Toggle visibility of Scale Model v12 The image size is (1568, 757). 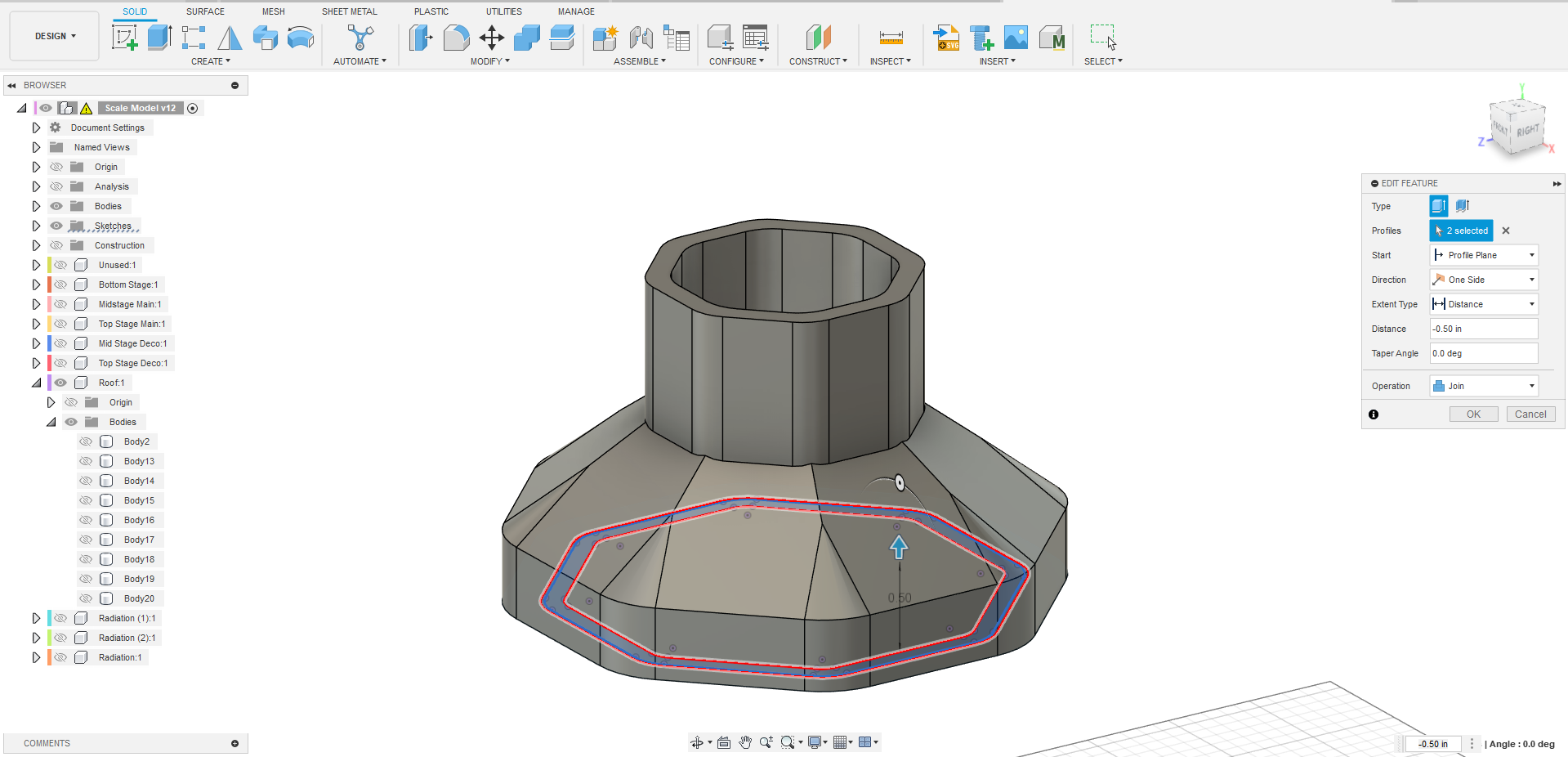[x=46, y=108]
